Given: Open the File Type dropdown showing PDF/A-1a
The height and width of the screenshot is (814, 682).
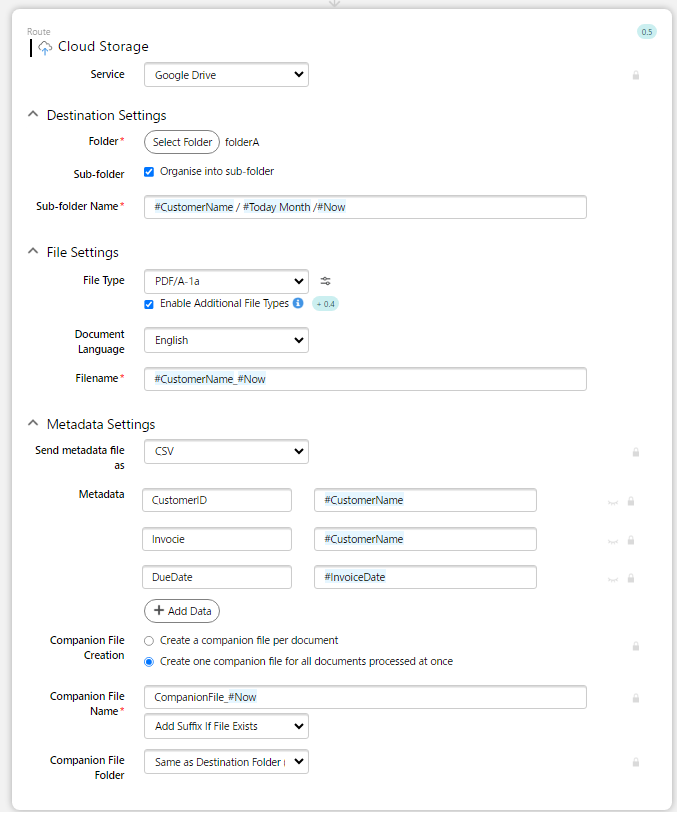Looking at the screenshot, I should point(226,281).
